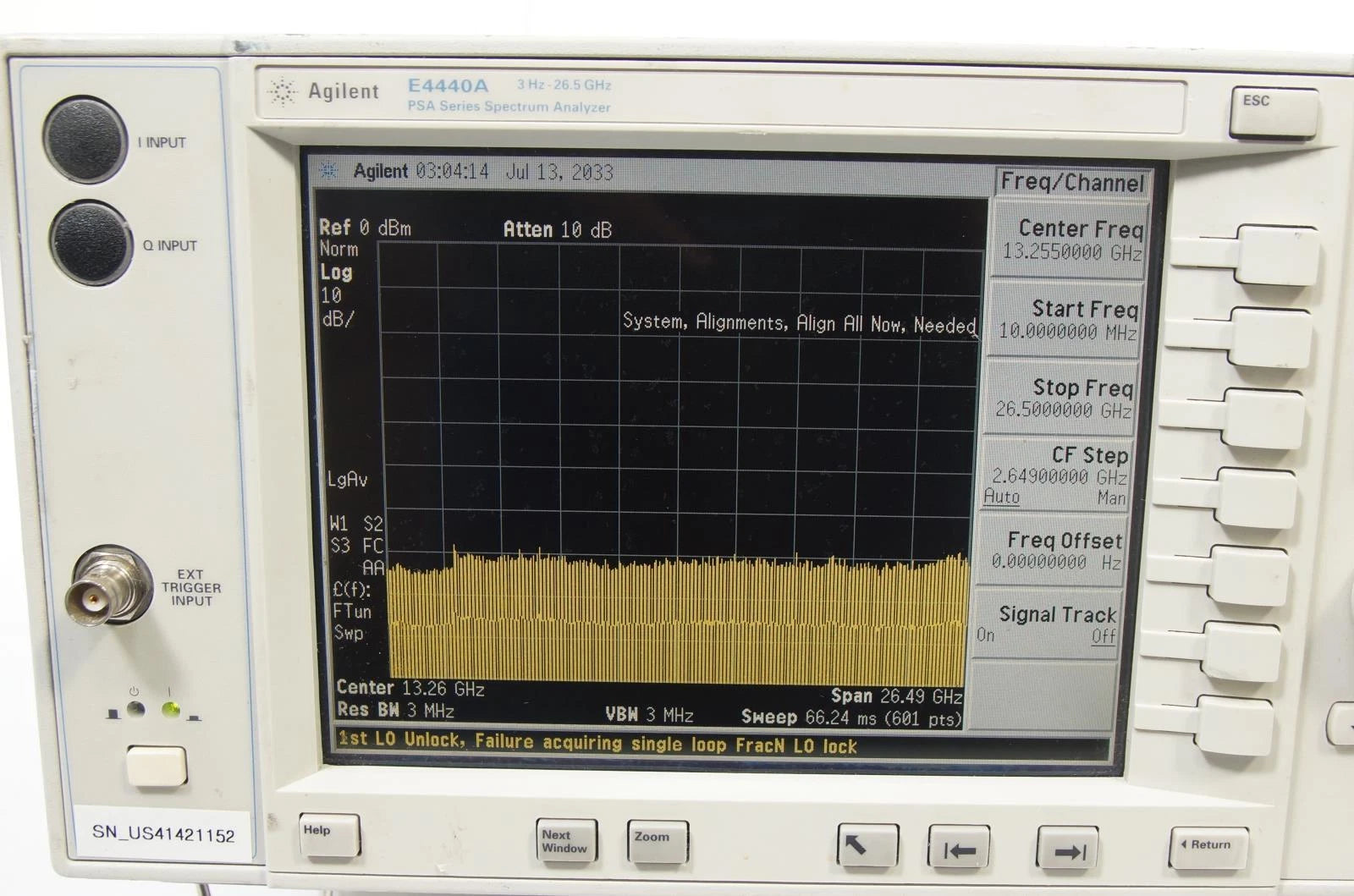Click the 'Align All Now, Needed' message

tap(799, 323)
